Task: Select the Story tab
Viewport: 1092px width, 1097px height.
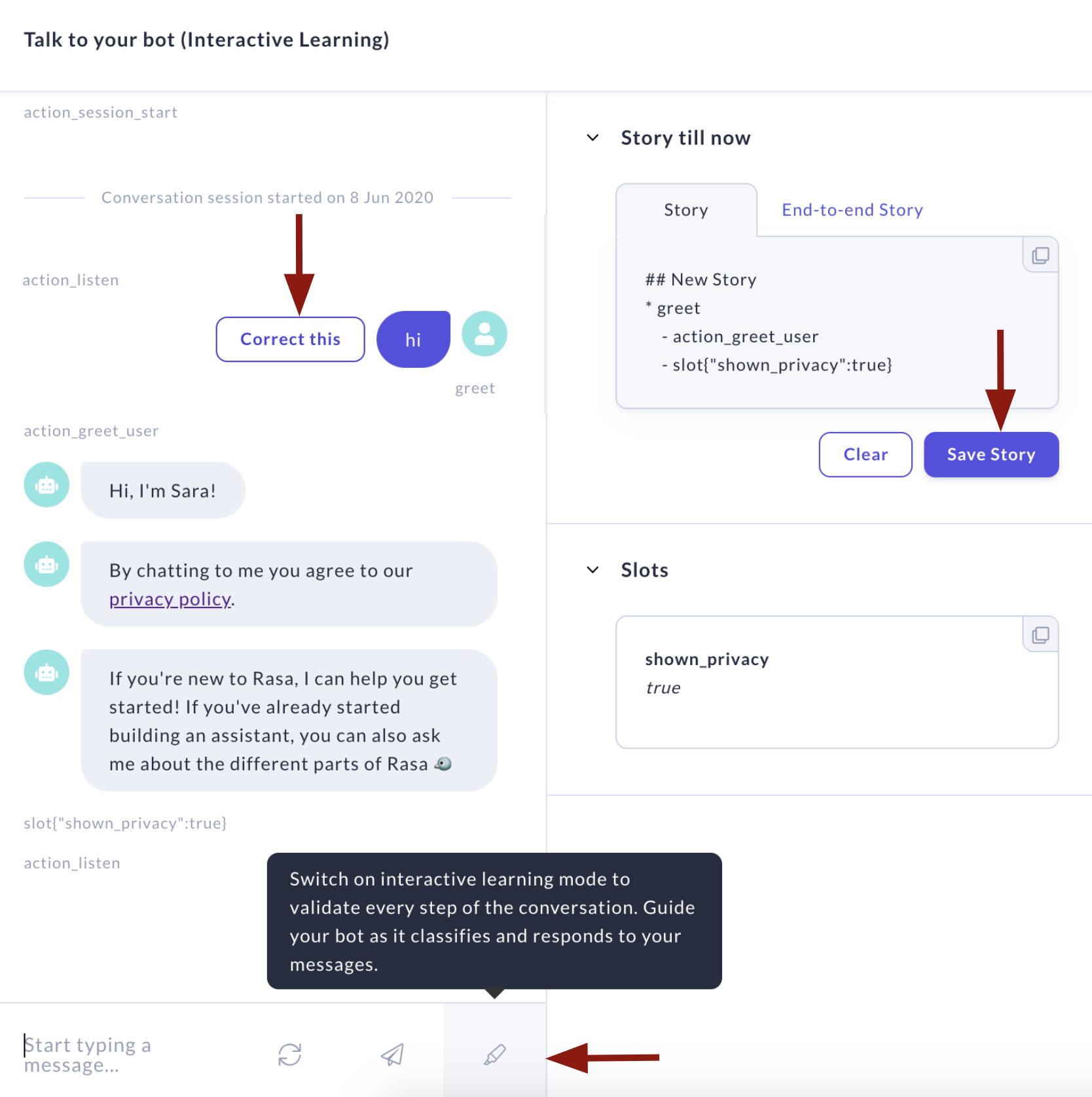Action: pos(685,209)
